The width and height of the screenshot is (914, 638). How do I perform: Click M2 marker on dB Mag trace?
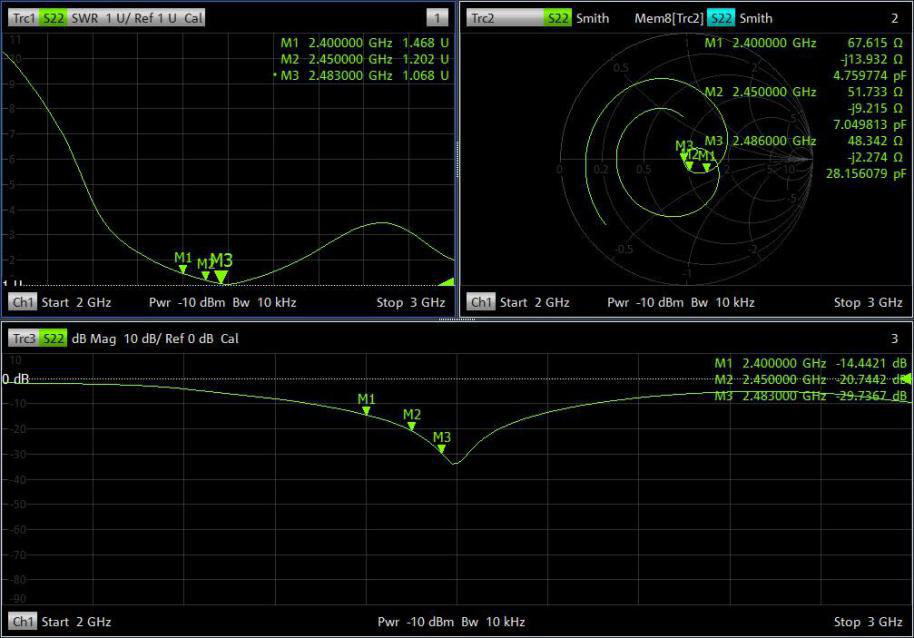(x=411, y=426)
